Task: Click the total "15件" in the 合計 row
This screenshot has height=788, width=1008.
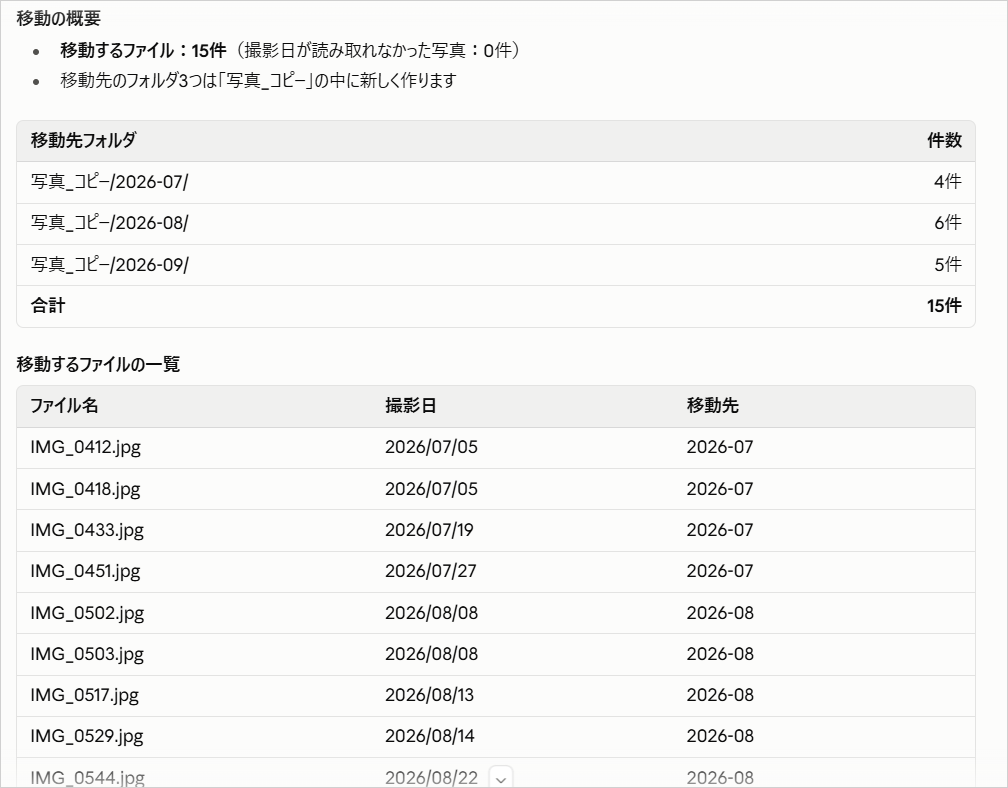Action: point(944,305)
